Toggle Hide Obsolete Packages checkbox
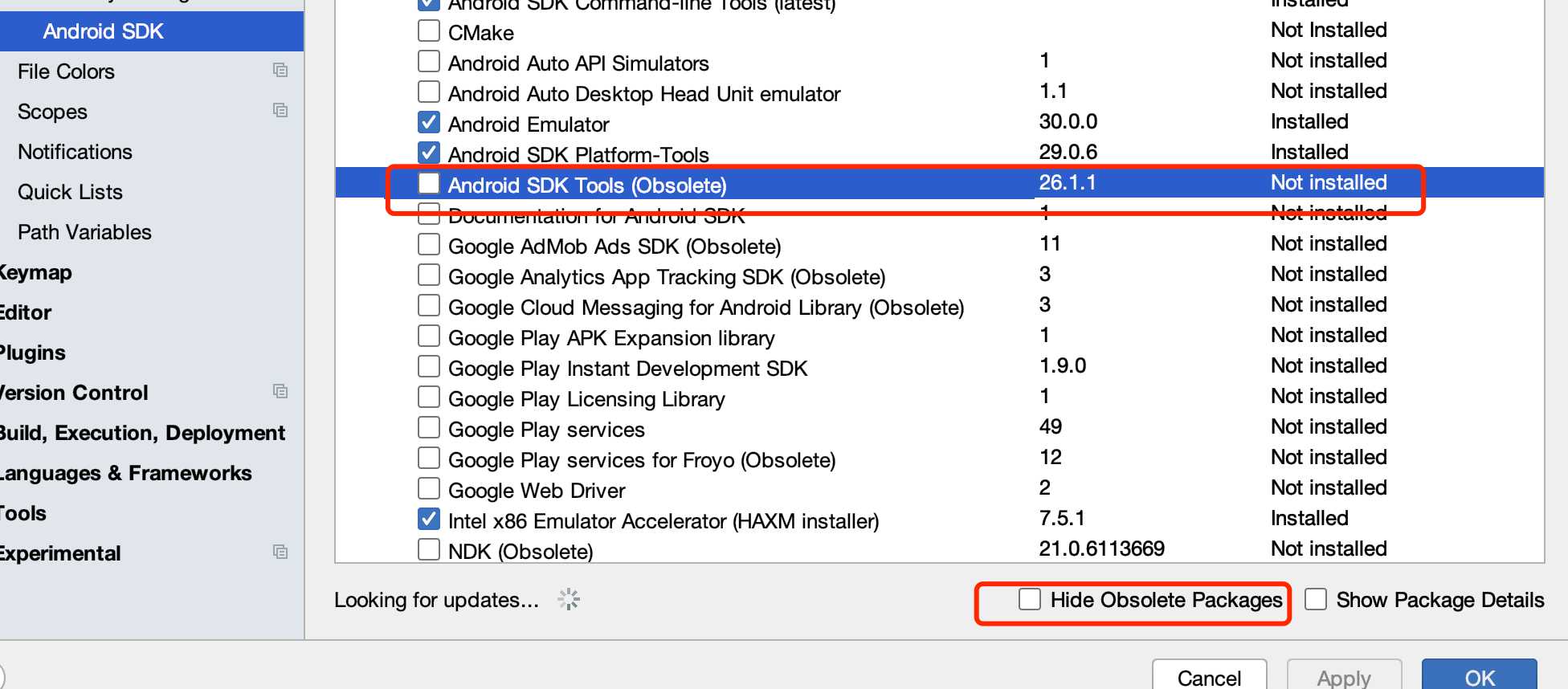This screenshot has width=1568, height=689. 1030,599
